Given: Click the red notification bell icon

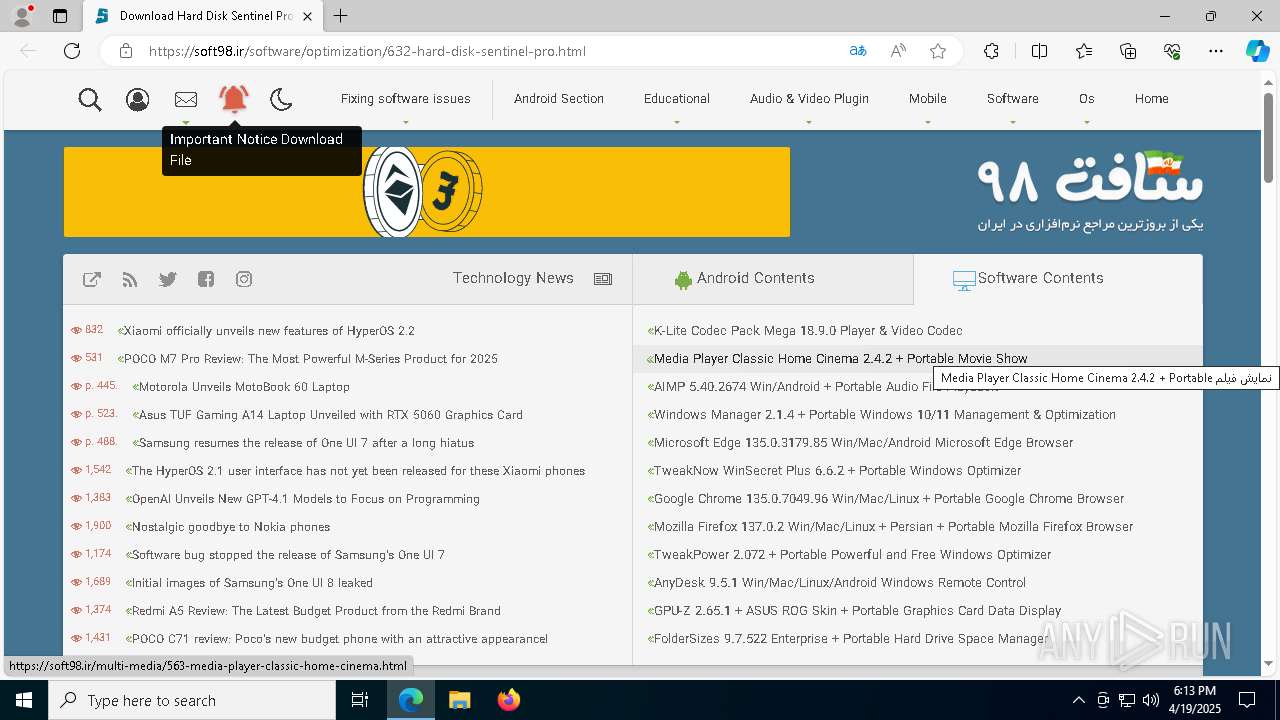Looking at the screenshot, I should [234, 98].
